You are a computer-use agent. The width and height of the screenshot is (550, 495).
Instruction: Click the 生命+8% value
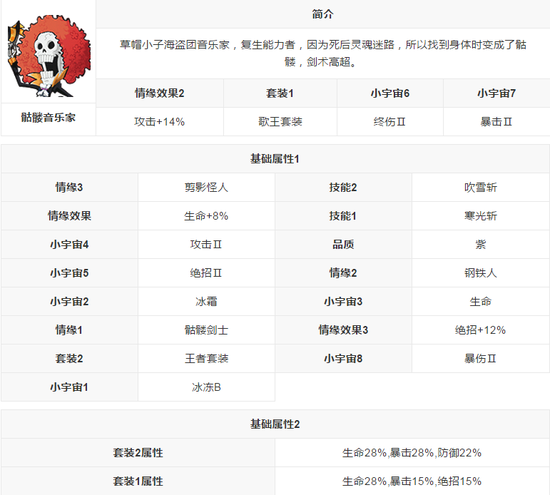(207, 216)
